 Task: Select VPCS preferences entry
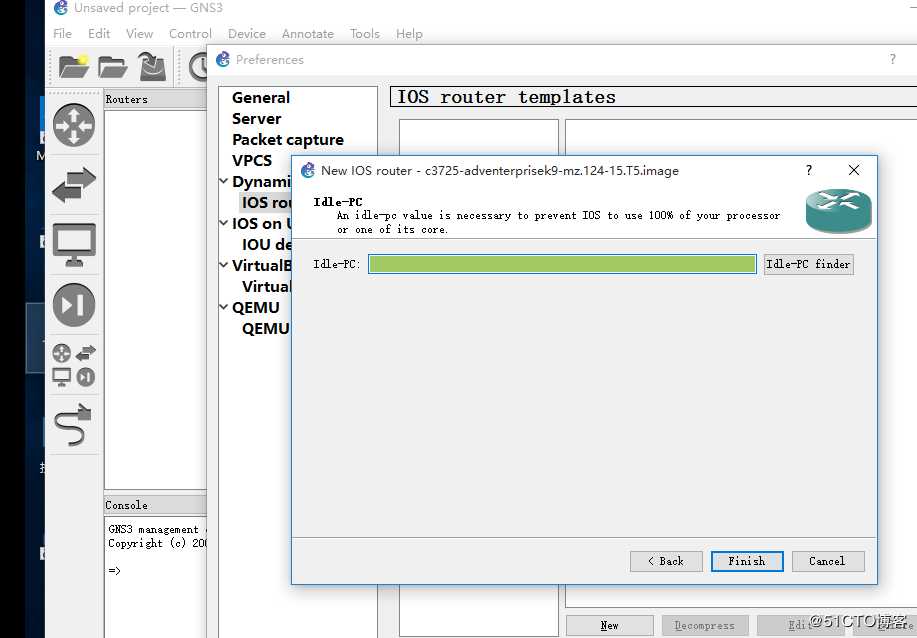point(252,160)
